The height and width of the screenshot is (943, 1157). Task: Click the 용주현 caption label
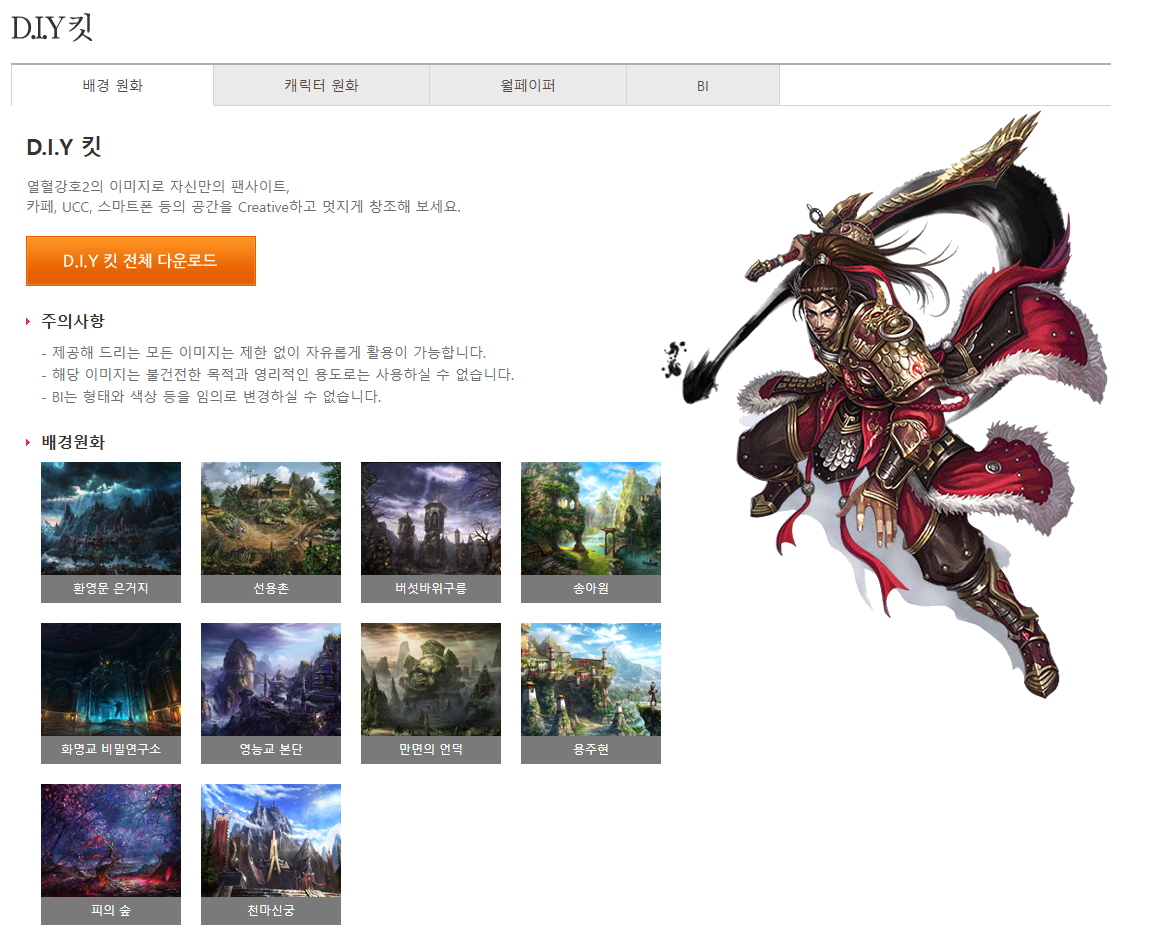[x=591, y=750]
